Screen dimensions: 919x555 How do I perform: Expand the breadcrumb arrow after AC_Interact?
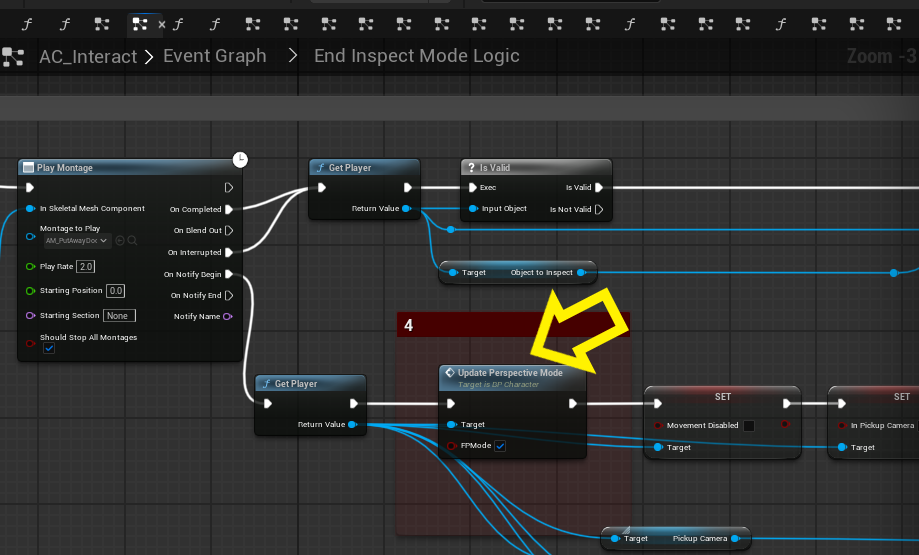coord(149,56)
